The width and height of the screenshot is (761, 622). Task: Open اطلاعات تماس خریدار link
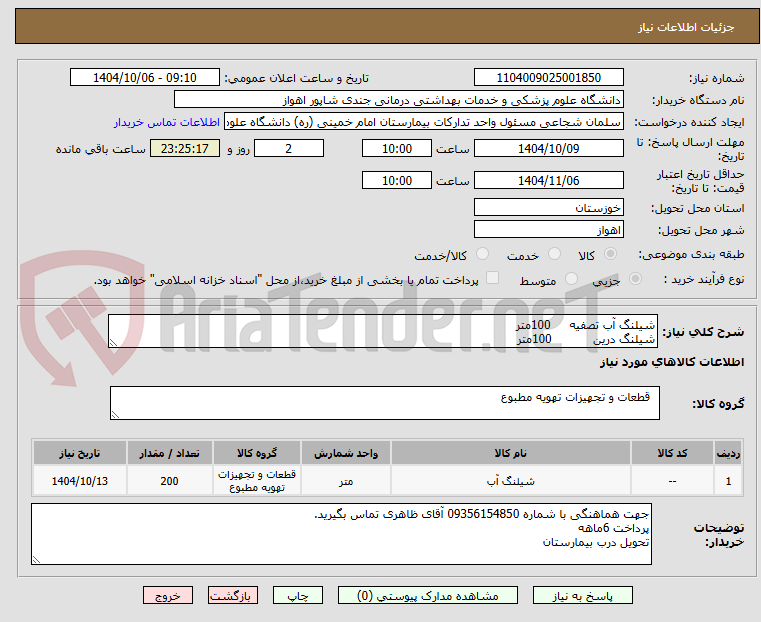coord(166,122)
